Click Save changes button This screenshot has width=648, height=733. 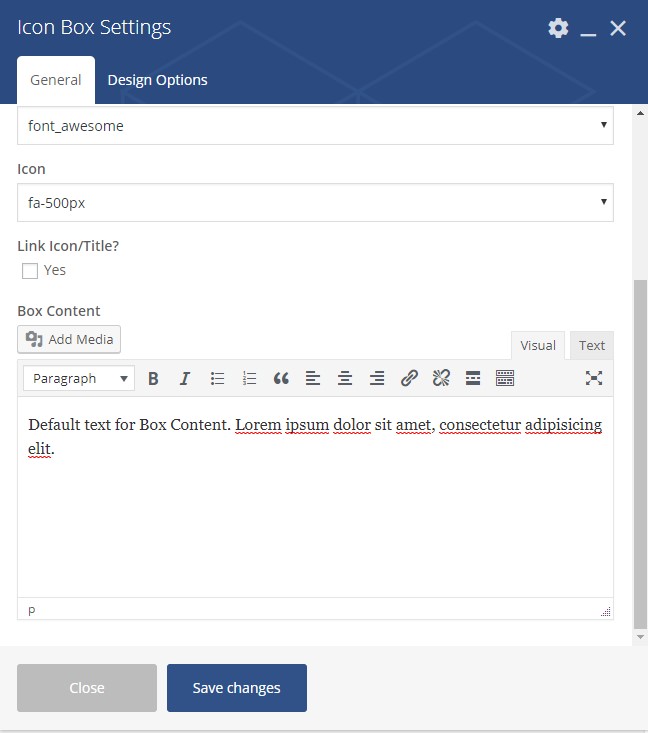237,688
